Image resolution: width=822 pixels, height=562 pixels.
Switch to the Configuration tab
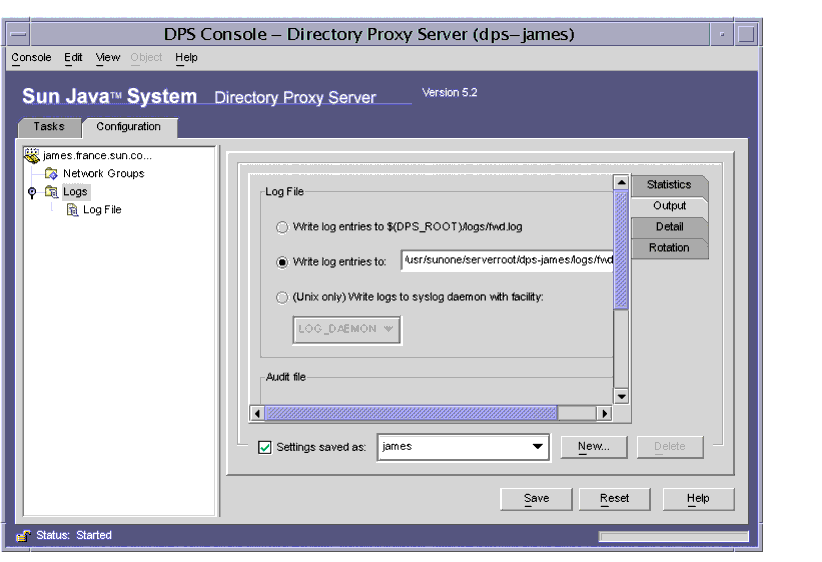coord(129,127)
